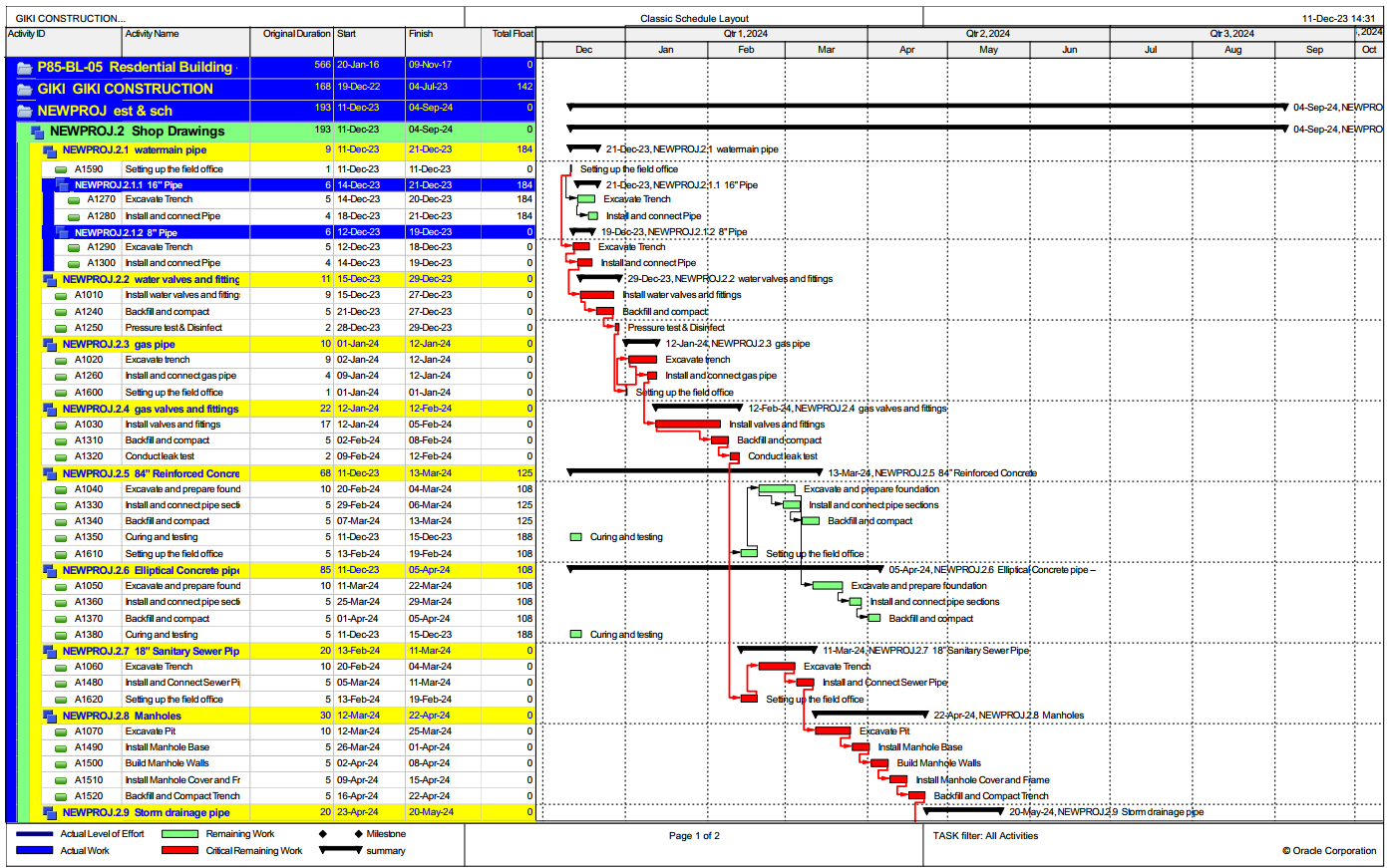Click the Milestone diamond in the legend
Image resolution: width=1387 pixels, height=868 pixels.
coord(322,834)
